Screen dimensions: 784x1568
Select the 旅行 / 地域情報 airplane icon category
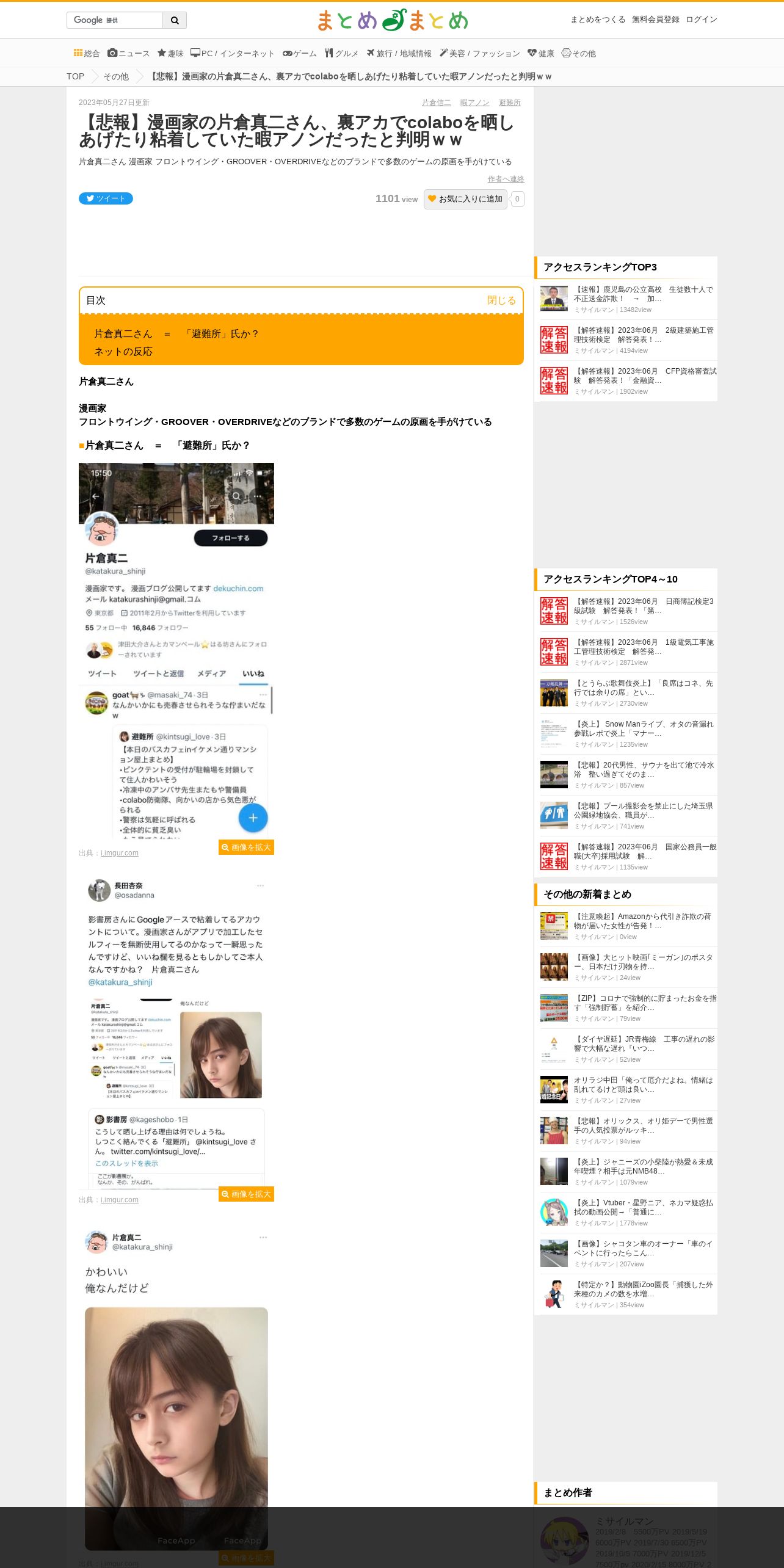(x=399, y=53)
